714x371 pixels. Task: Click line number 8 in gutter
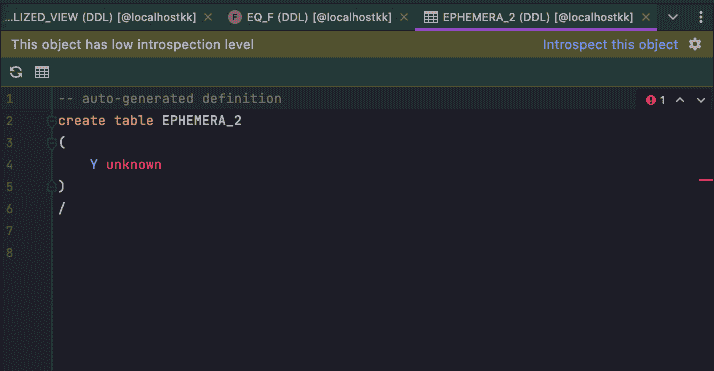click(10, 253)
